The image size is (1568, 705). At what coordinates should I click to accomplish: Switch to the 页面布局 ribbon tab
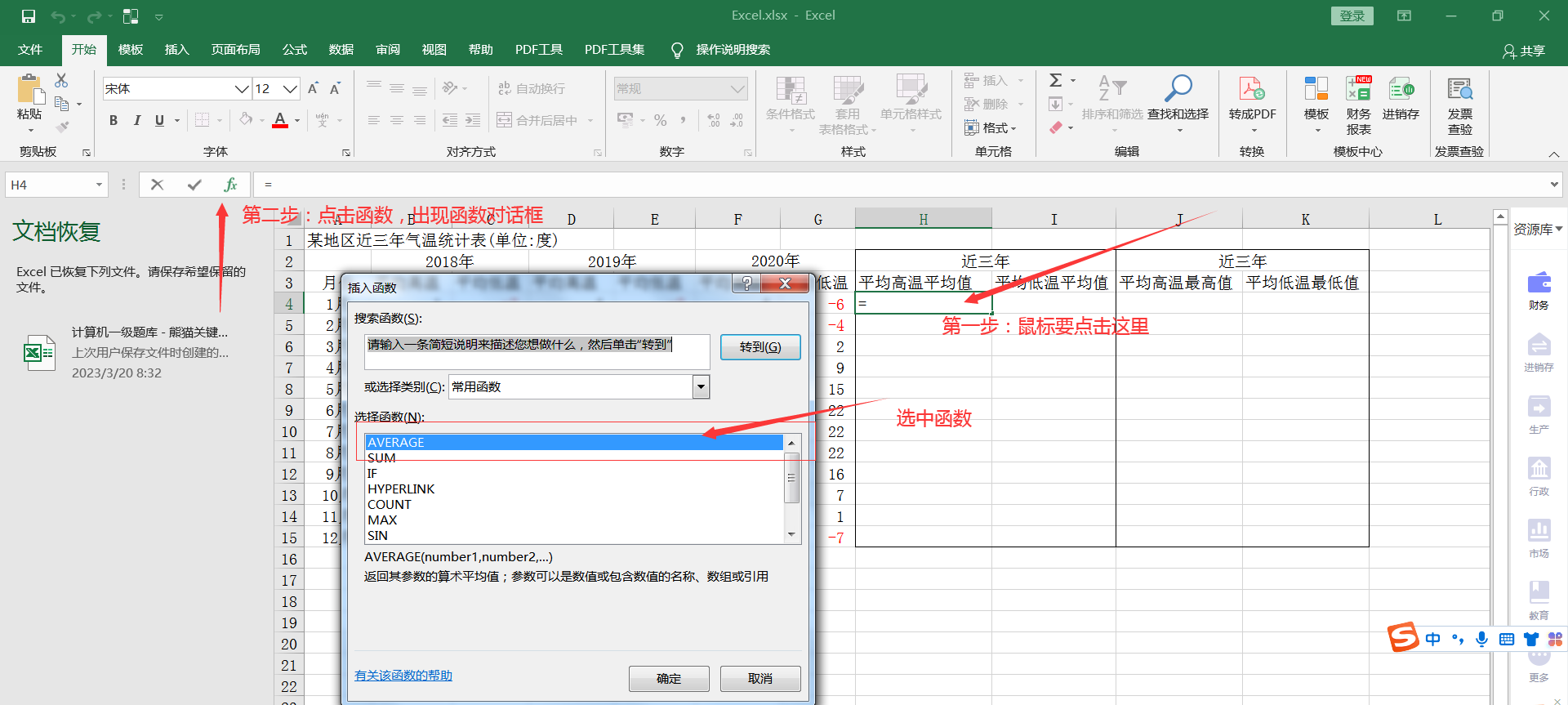tap(236, 50)
